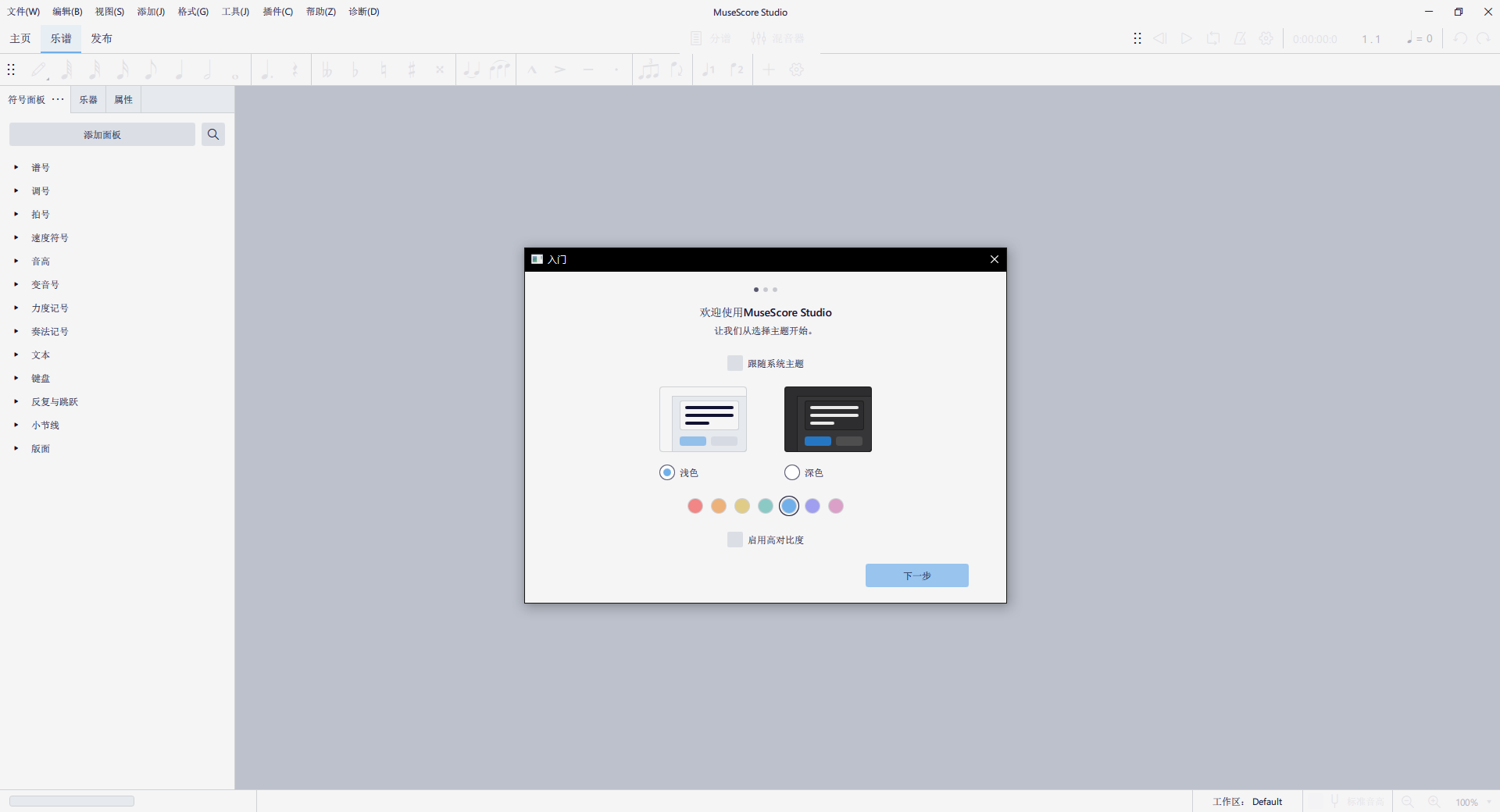
Task: Click the 添加面板 button
Action: [x=102, y=134]
